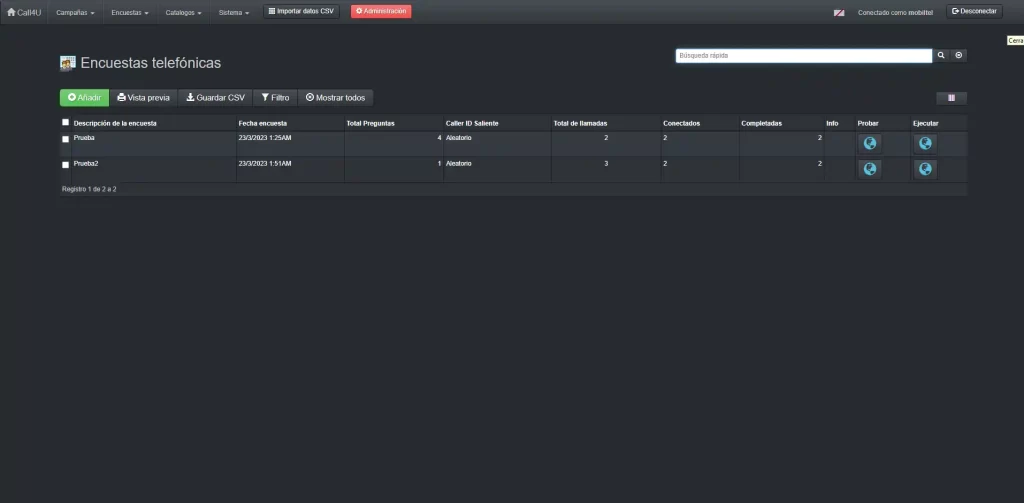Run the Prueba2 survey with Ejecutar
The width and height of the screenshot is (1024, 503).
point(925,169)
